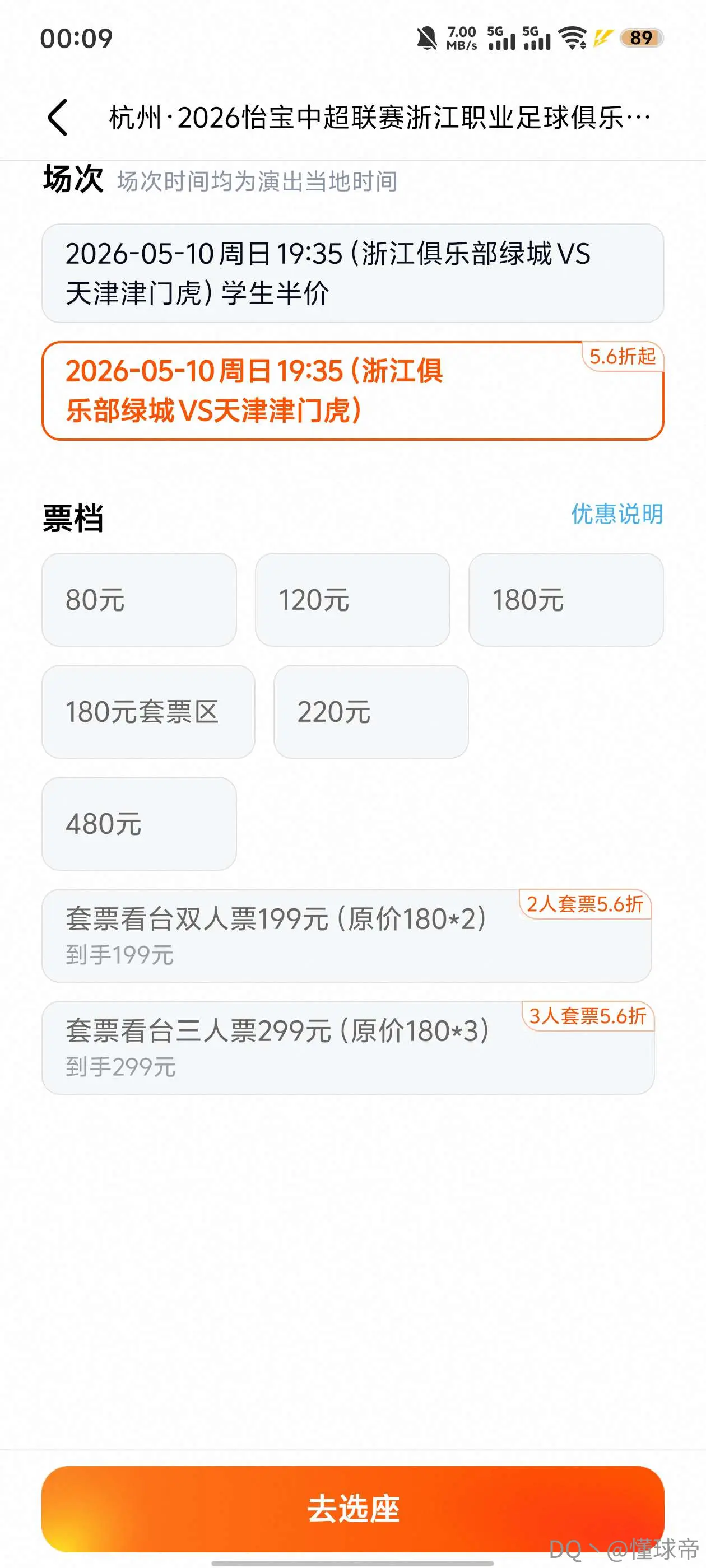The image size is (706, 1568).
Task: Pick the 220元 ticket tier
Action: [371, 712]
